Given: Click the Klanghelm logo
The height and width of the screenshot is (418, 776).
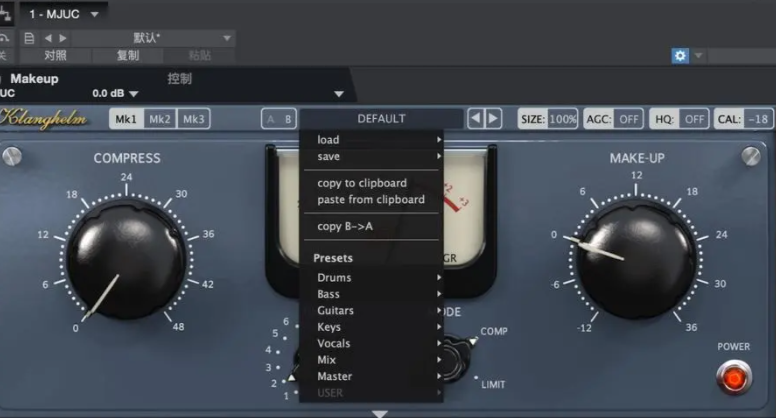Looking at the screenshot, I should click(44, 119).
